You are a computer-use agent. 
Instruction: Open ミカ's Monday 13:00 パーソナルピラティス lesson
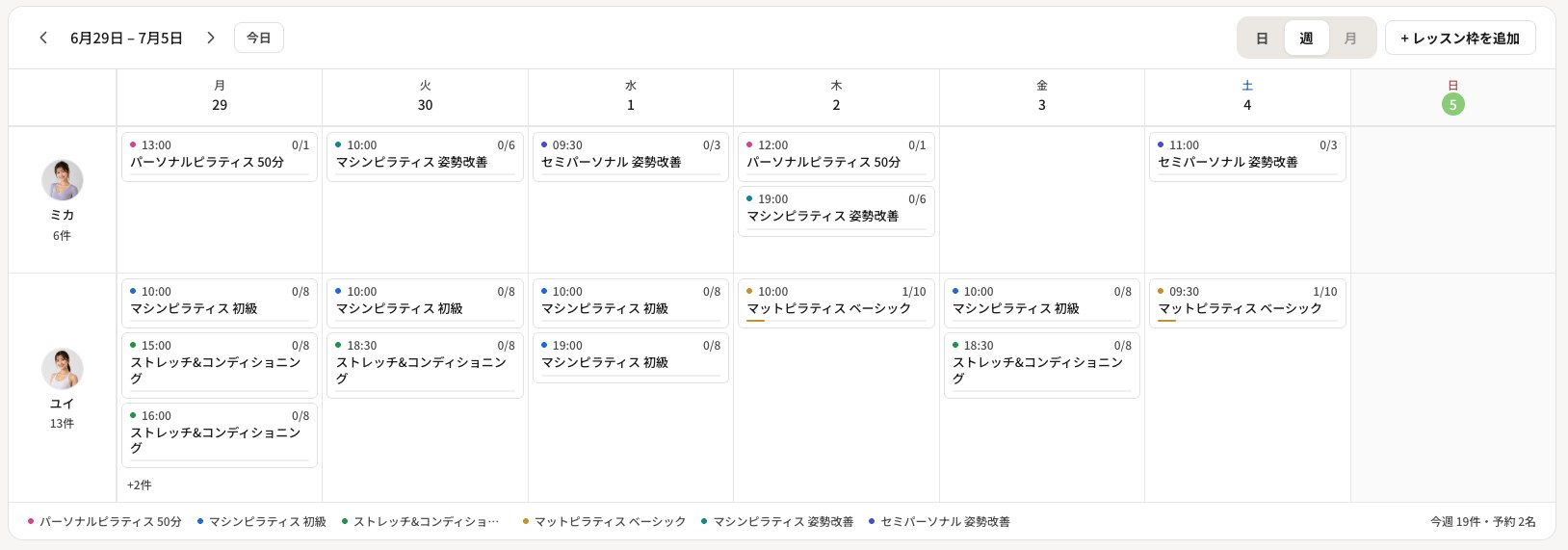pyautogui.click(x=220, y=157)
